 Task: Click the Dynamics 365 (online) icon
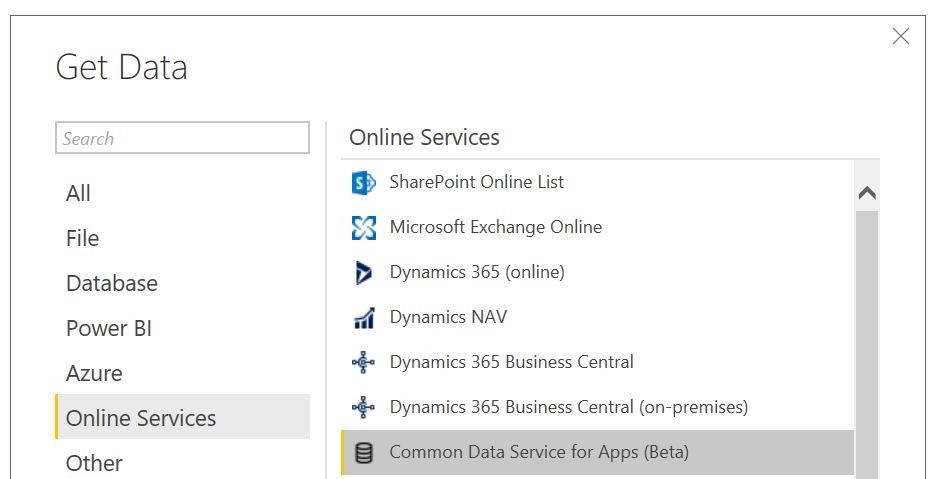point(363,273)
